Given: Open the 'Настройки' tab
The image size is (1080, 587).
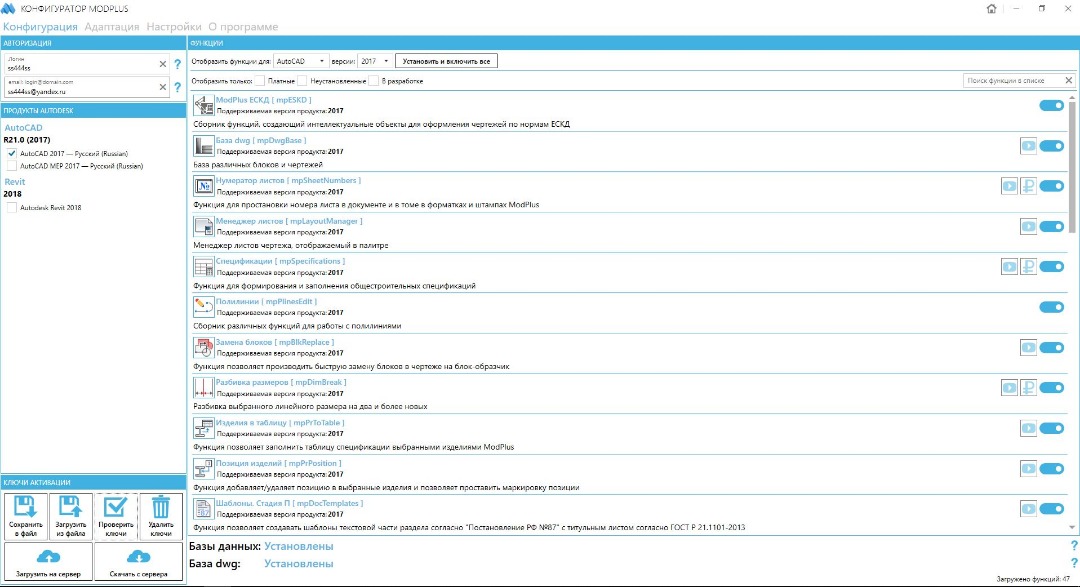Looking at the screenshot, I should (174, 26).
